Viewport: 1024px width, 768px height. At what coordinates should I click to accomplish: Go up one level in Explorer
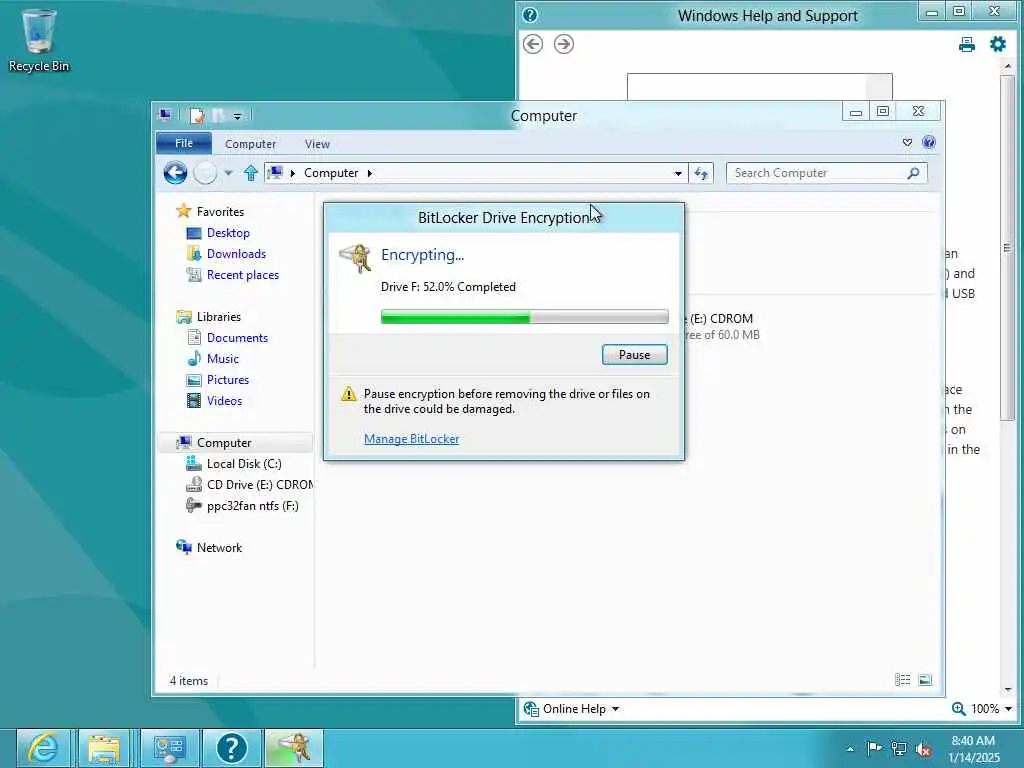250,173
